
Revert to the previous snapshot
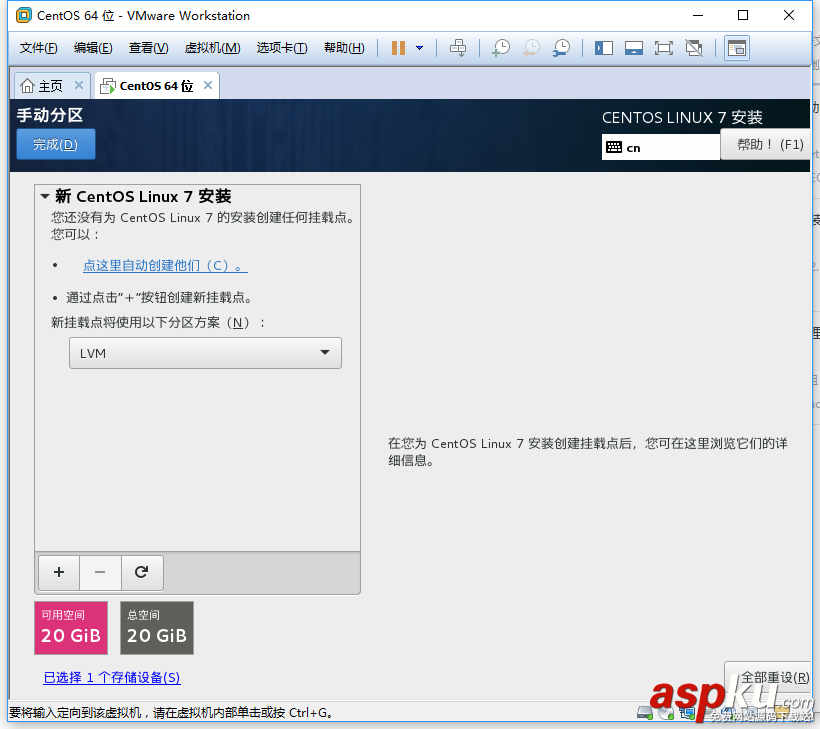click(x=531, y=48)
